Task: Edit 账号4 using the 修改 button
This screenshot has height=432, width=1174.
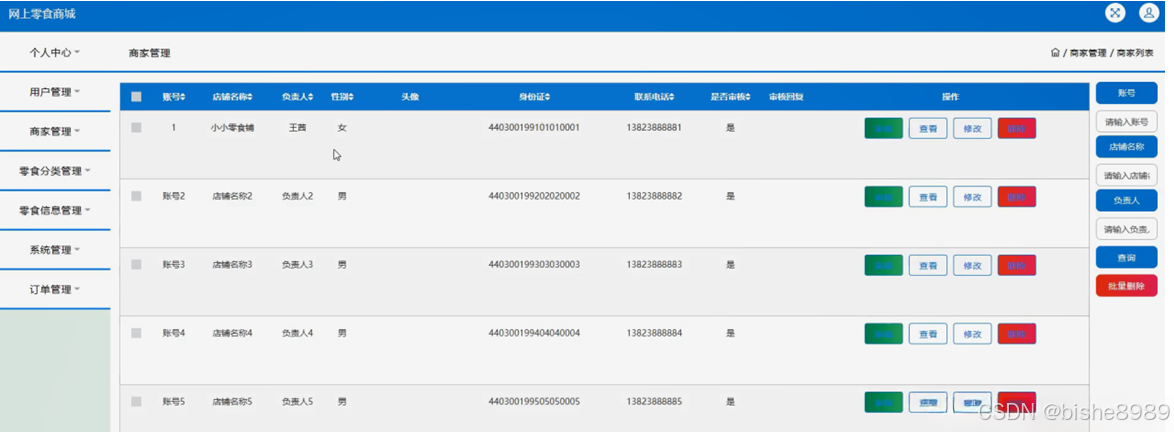Action: [973, 334]
